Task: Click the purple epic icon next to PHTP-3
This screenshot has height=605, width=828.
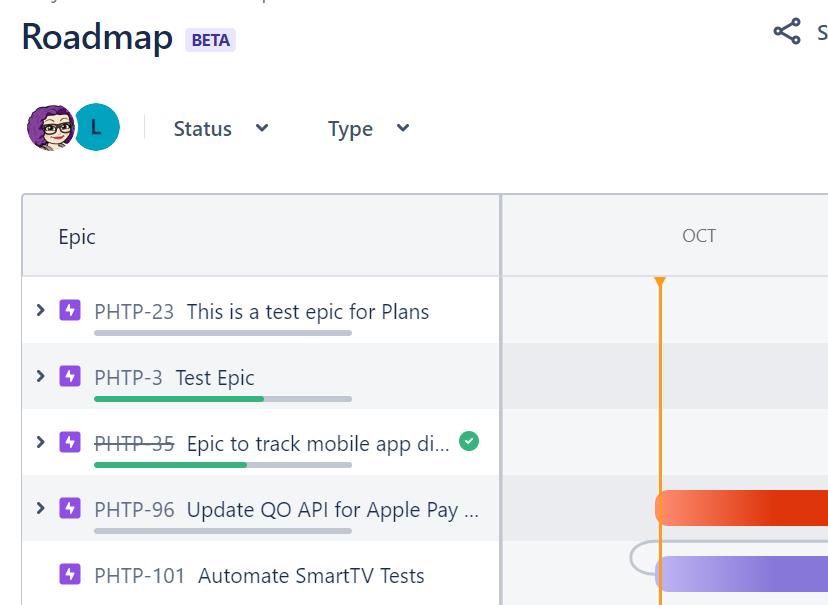Action: (x=69, y=377)
